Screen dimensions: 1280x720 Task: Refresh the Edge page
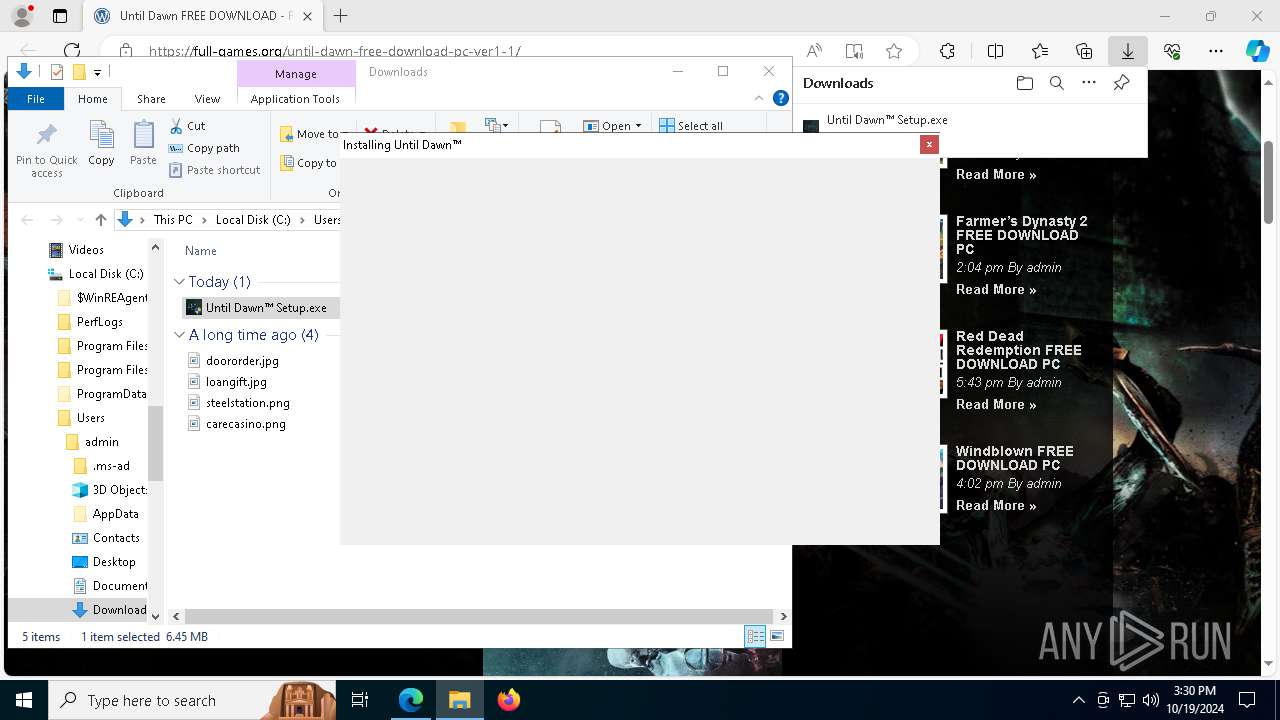[71, 51]
